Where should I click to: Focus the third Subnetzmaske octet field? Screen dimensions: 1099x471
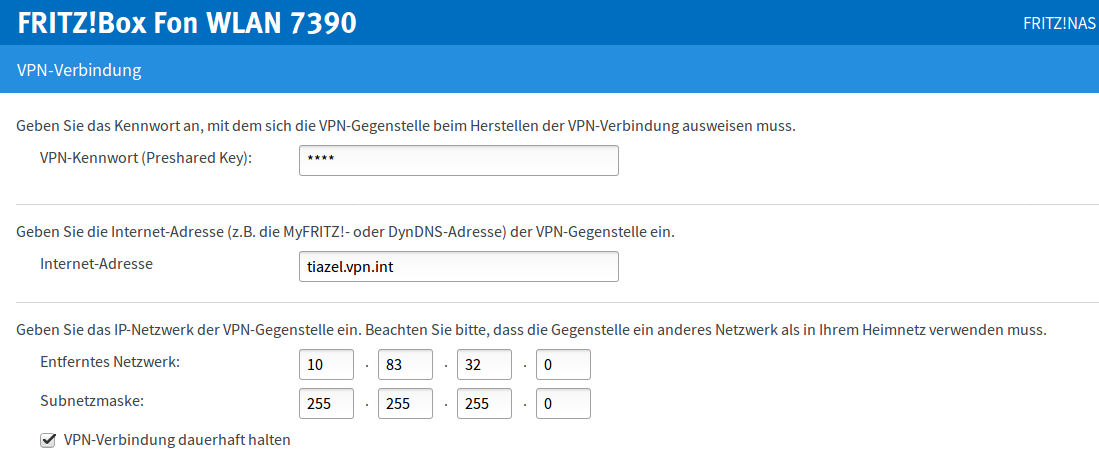(x=484, y=403)
